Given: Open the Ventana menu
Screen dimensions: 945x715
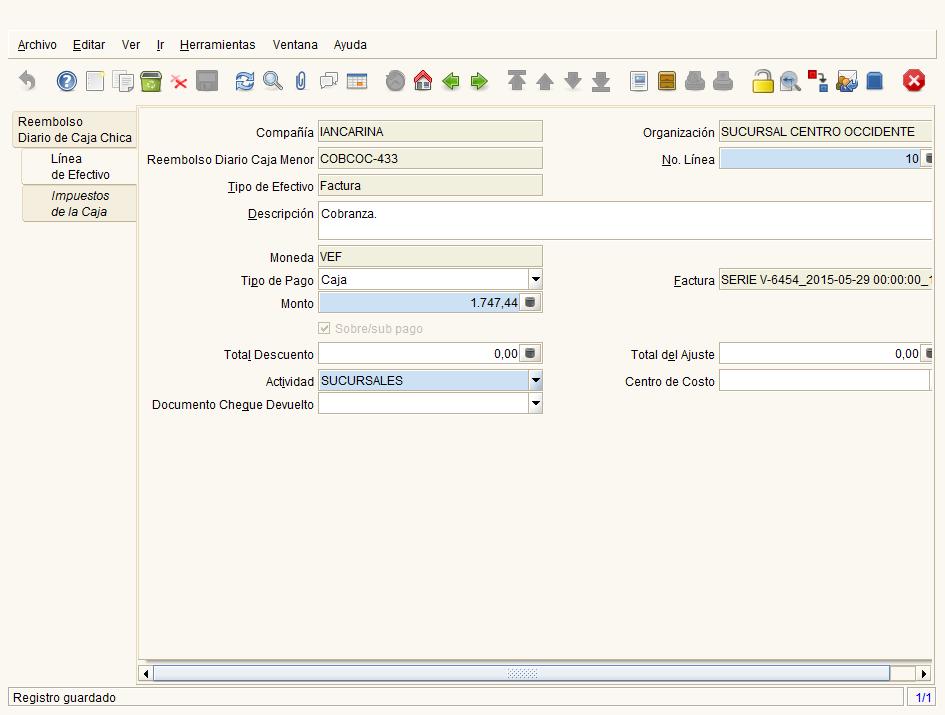Looking at the screenshot, I should (295, 45).
